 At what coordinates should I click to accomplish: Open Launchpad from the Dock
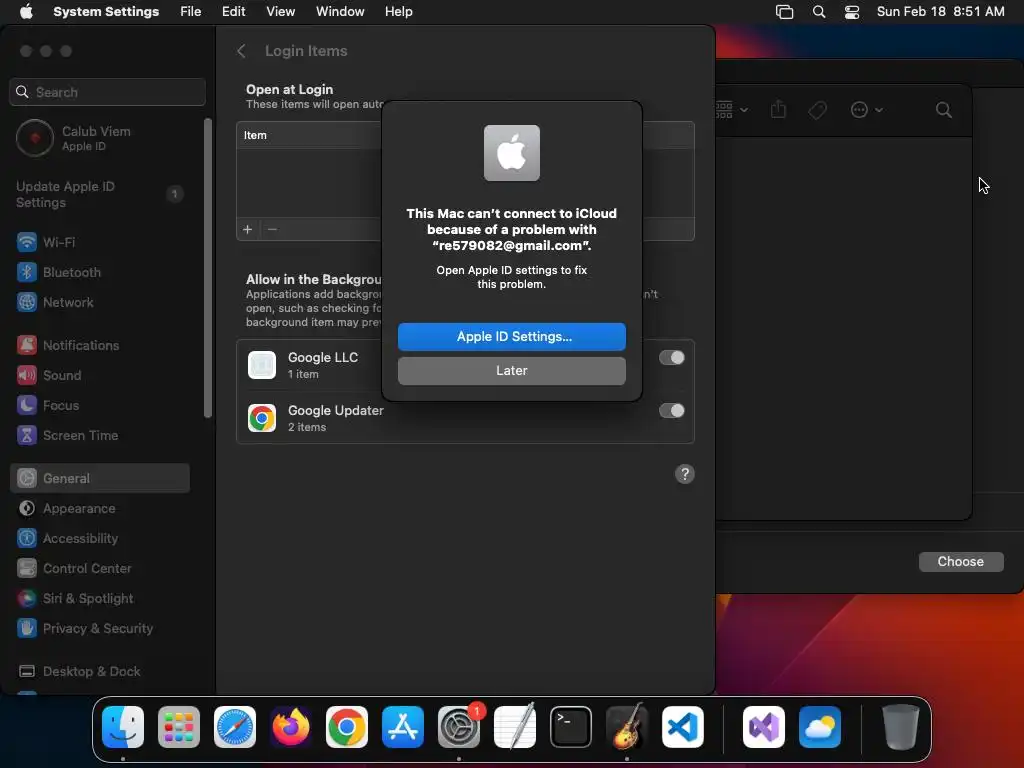point(179,727)
